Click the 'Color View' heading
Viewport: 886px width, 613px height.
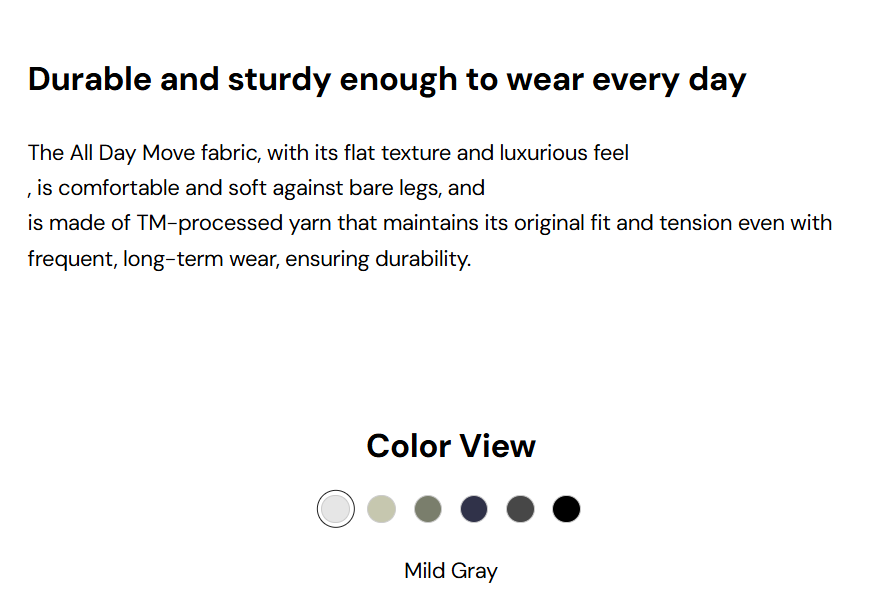(451, 446)
